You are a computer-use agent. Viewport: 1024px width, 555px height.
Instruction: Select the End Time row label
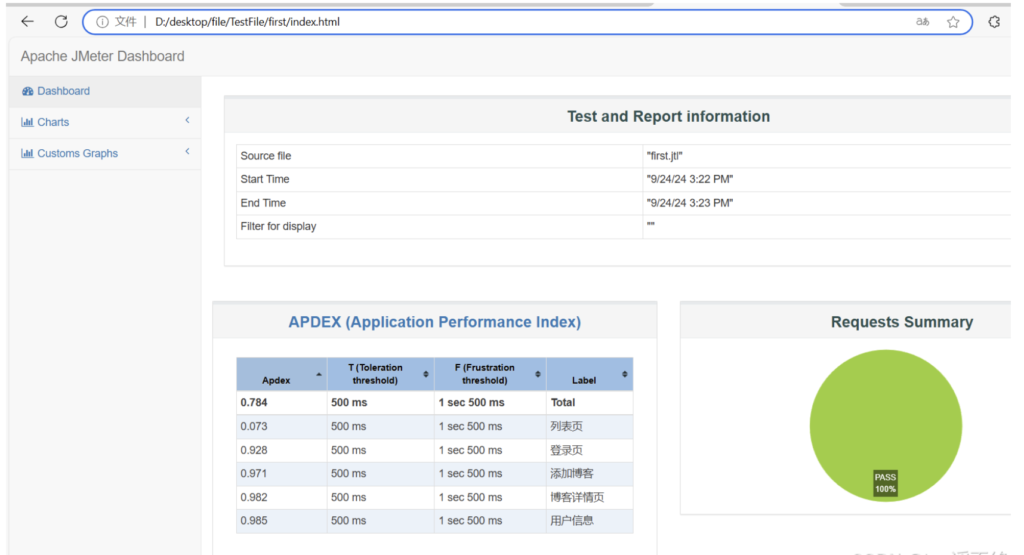[x=263, y=203]
